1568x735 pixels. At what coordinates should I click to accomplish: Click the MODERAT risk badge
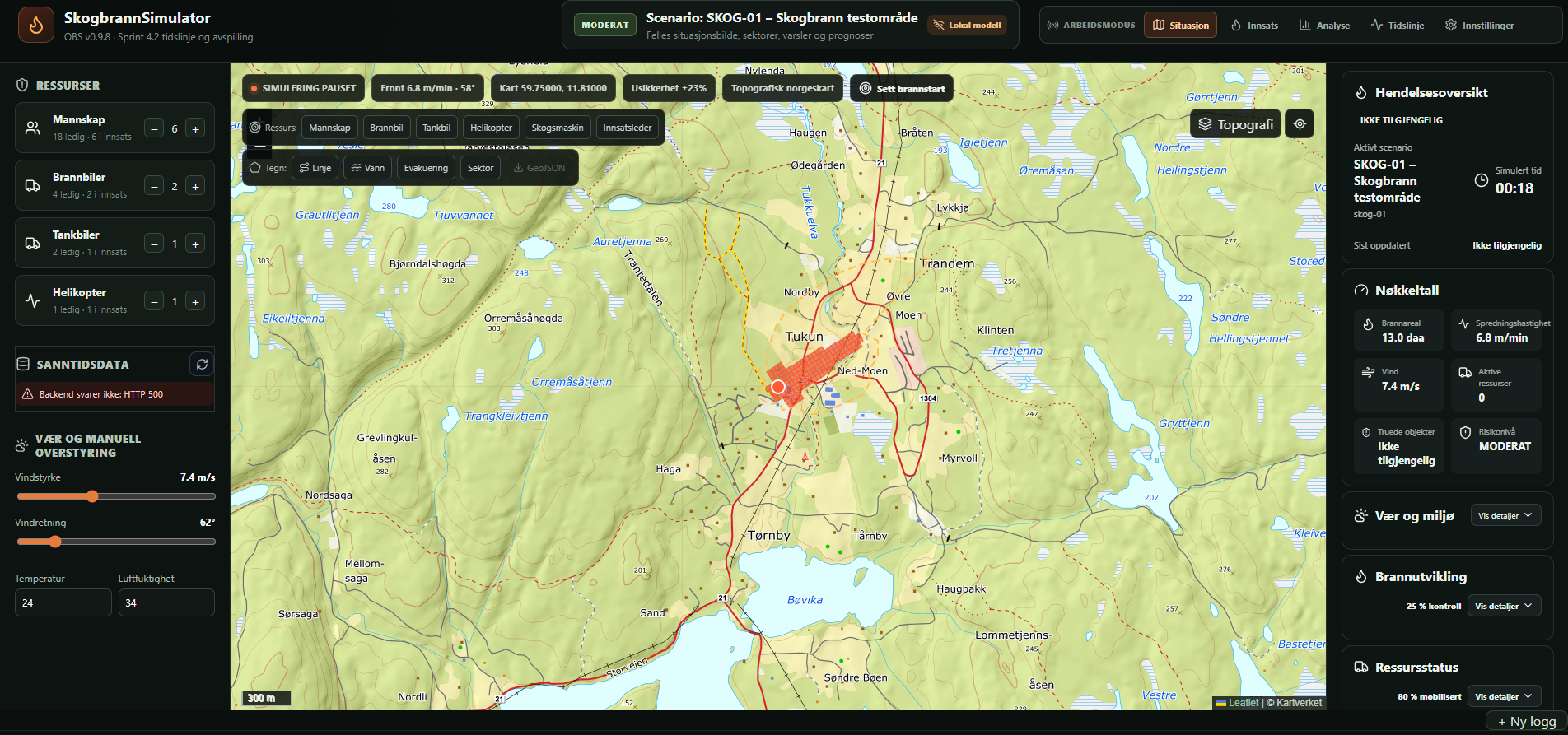pyautogui.click(x=605, y=25)
